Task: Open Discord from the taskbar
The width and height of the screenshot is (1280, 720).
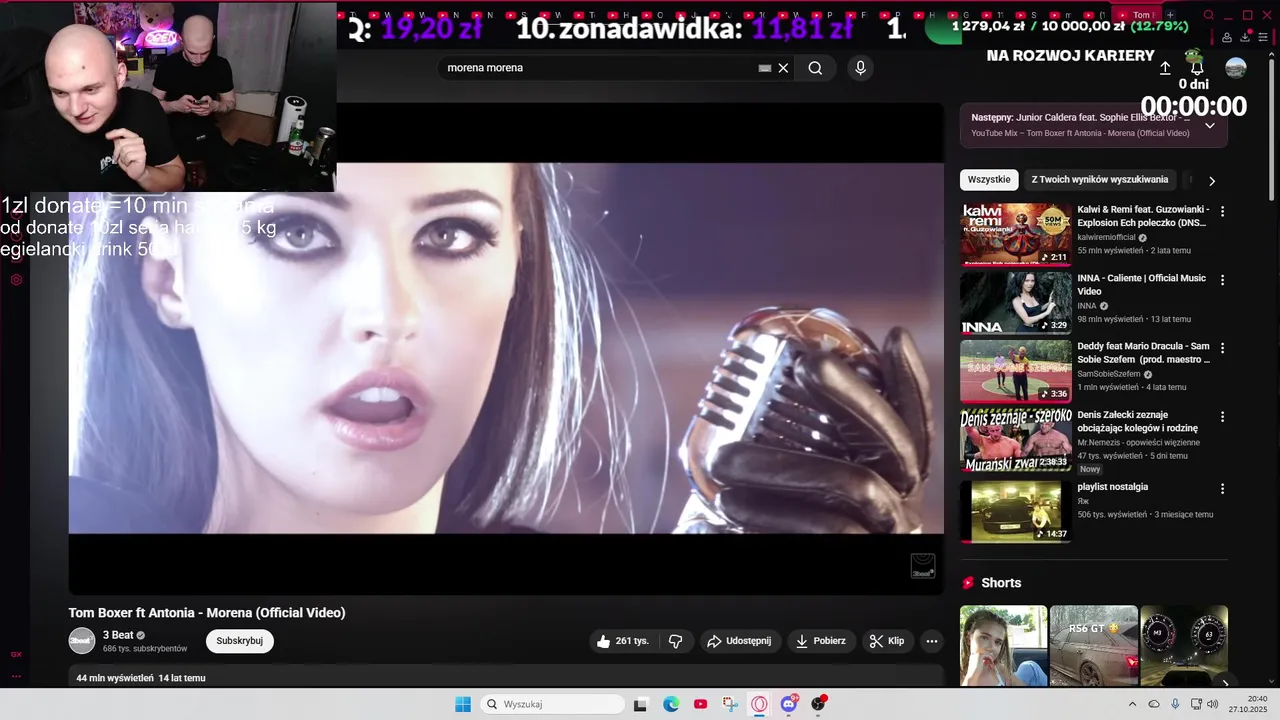Action: pos(789,704)
